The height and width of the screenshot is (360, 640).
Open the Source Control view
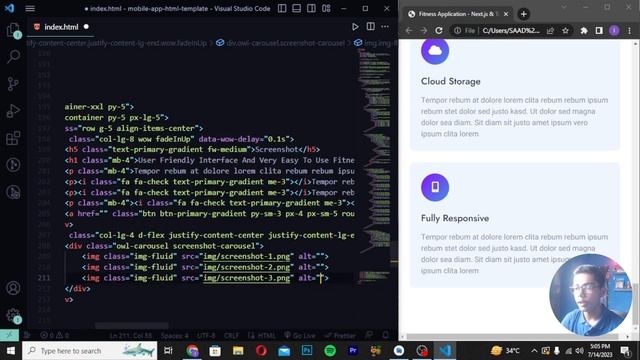[13, 84]
